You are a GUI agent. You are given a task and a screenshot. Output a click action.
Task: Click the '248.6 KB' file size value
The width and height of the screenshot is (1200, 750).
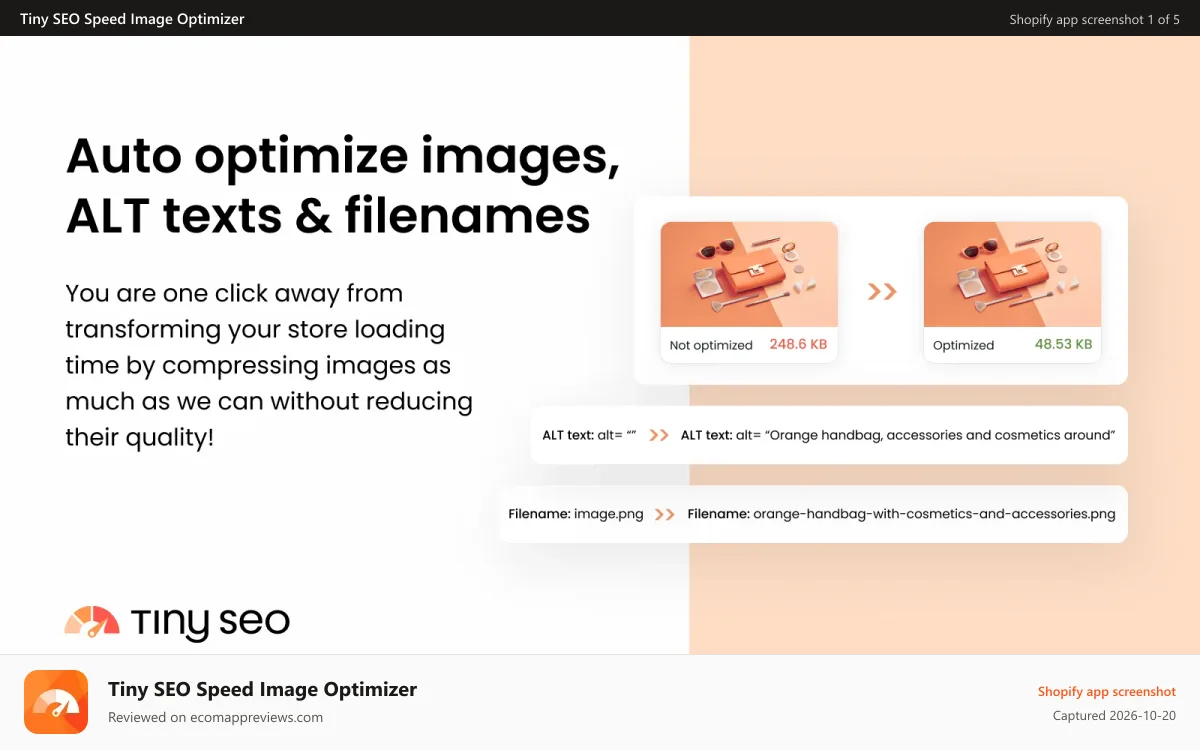coord(798,344)
